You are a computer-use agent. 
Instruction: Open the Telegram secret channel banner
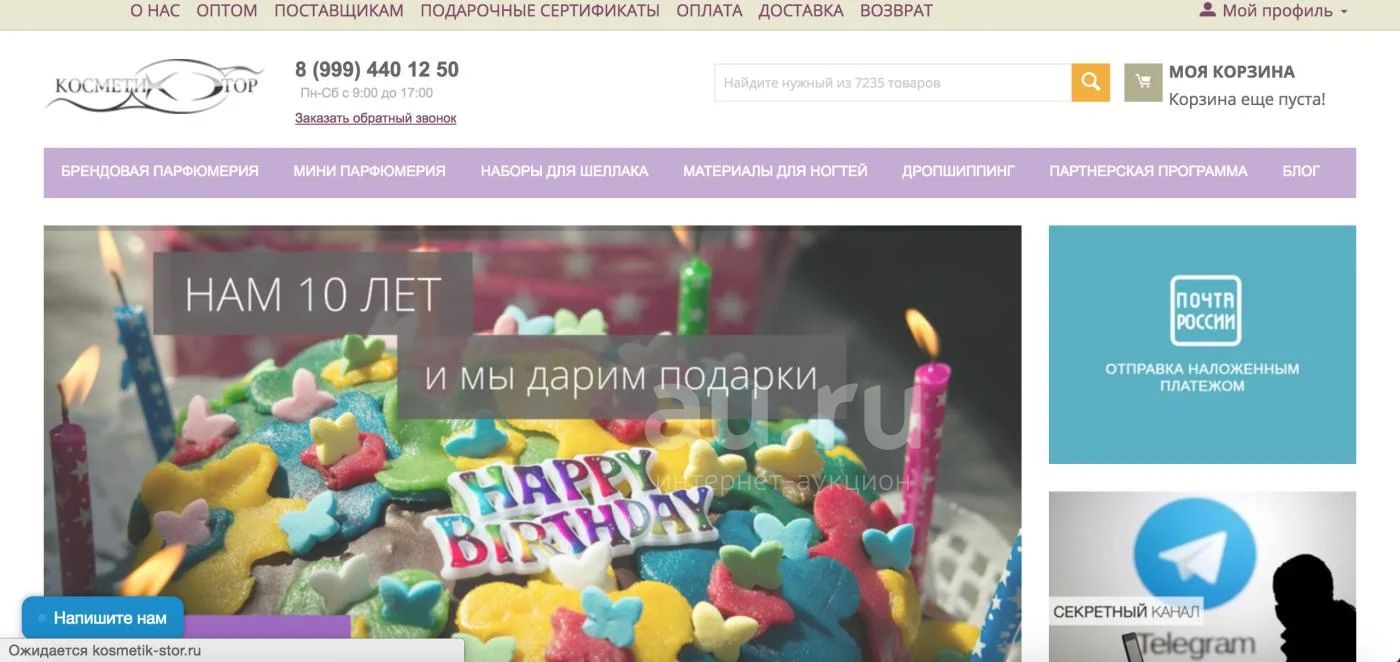[x=1202, y=576]
